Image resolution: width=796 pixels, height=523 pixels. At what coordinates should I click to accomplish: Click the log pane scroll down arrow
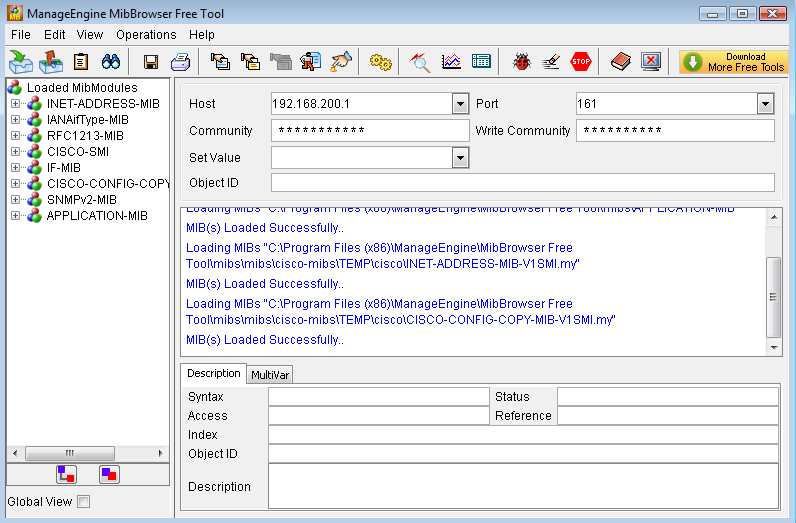tap(774, 347)
